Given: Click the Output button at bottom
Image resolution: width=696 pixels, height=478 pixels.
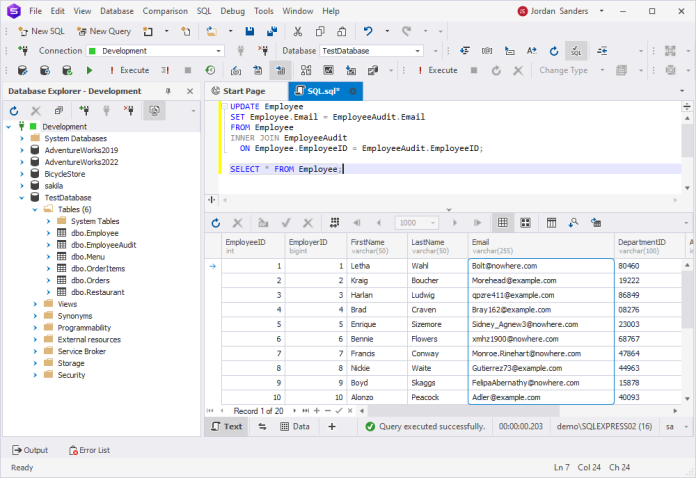Looking at the screenshot, I should coord(30,450).
